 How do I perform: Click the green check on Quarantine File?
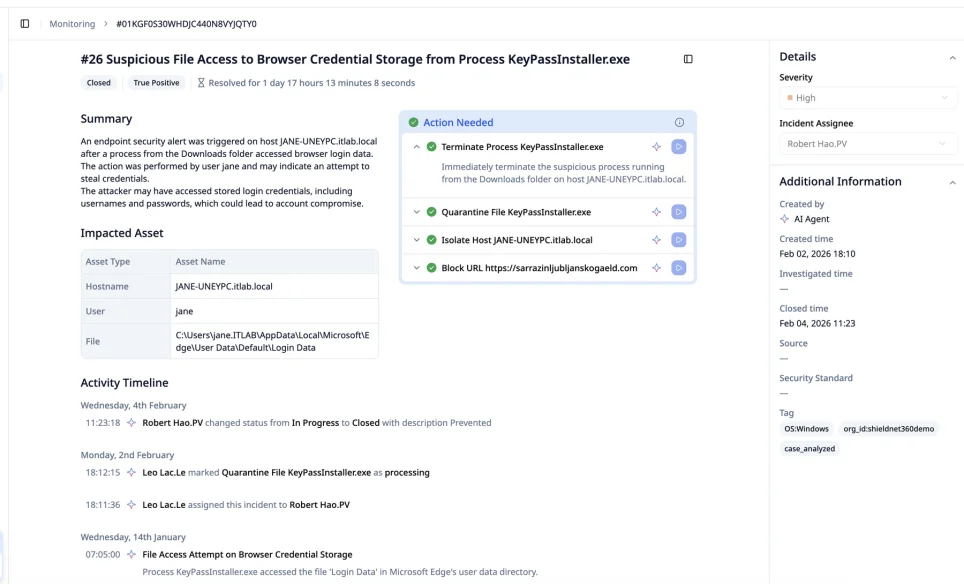point(432,212)
